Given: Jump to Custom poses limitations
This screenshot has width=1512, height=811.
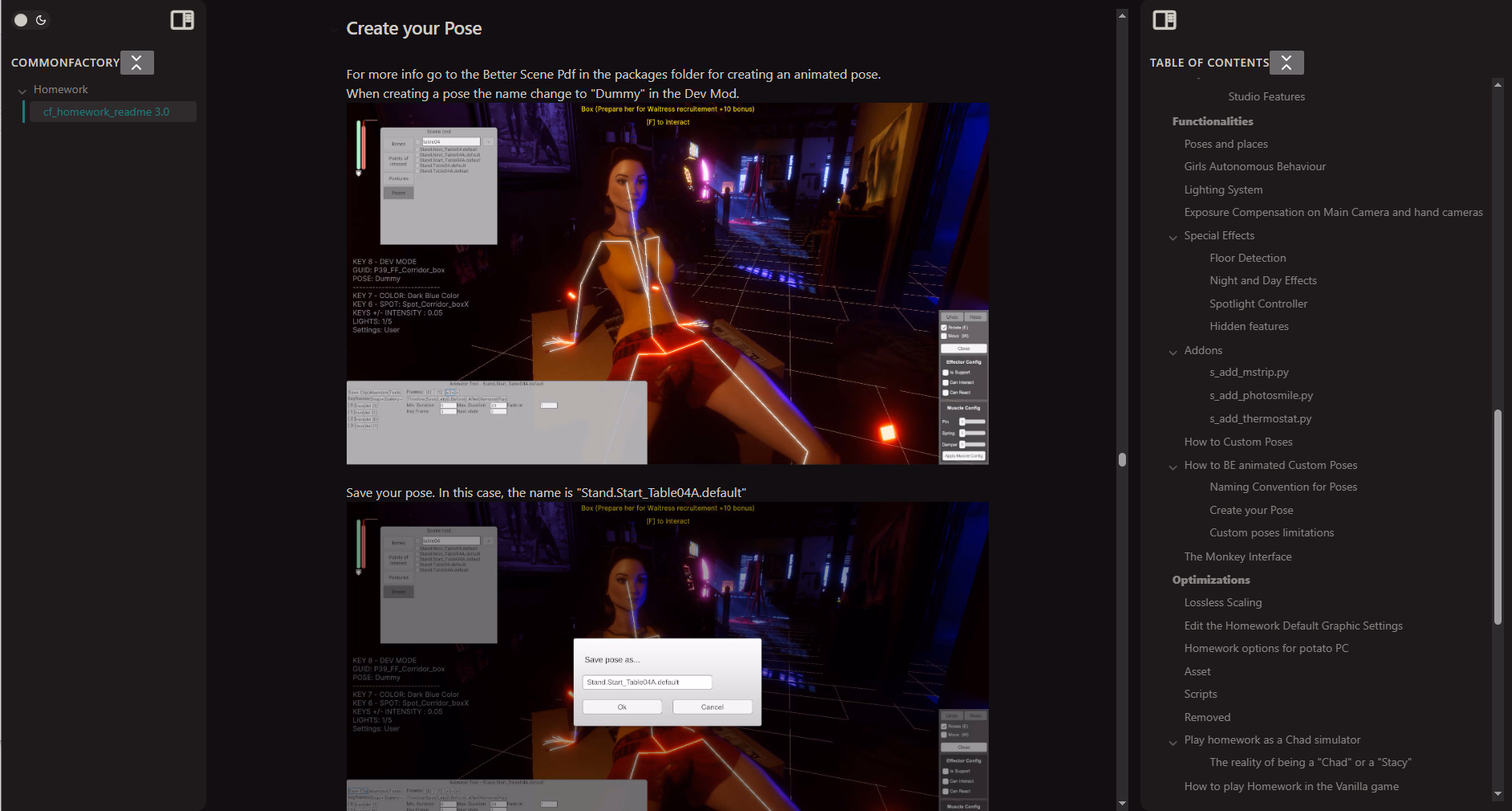Looking at the screenshot, I should point(1271,532).
